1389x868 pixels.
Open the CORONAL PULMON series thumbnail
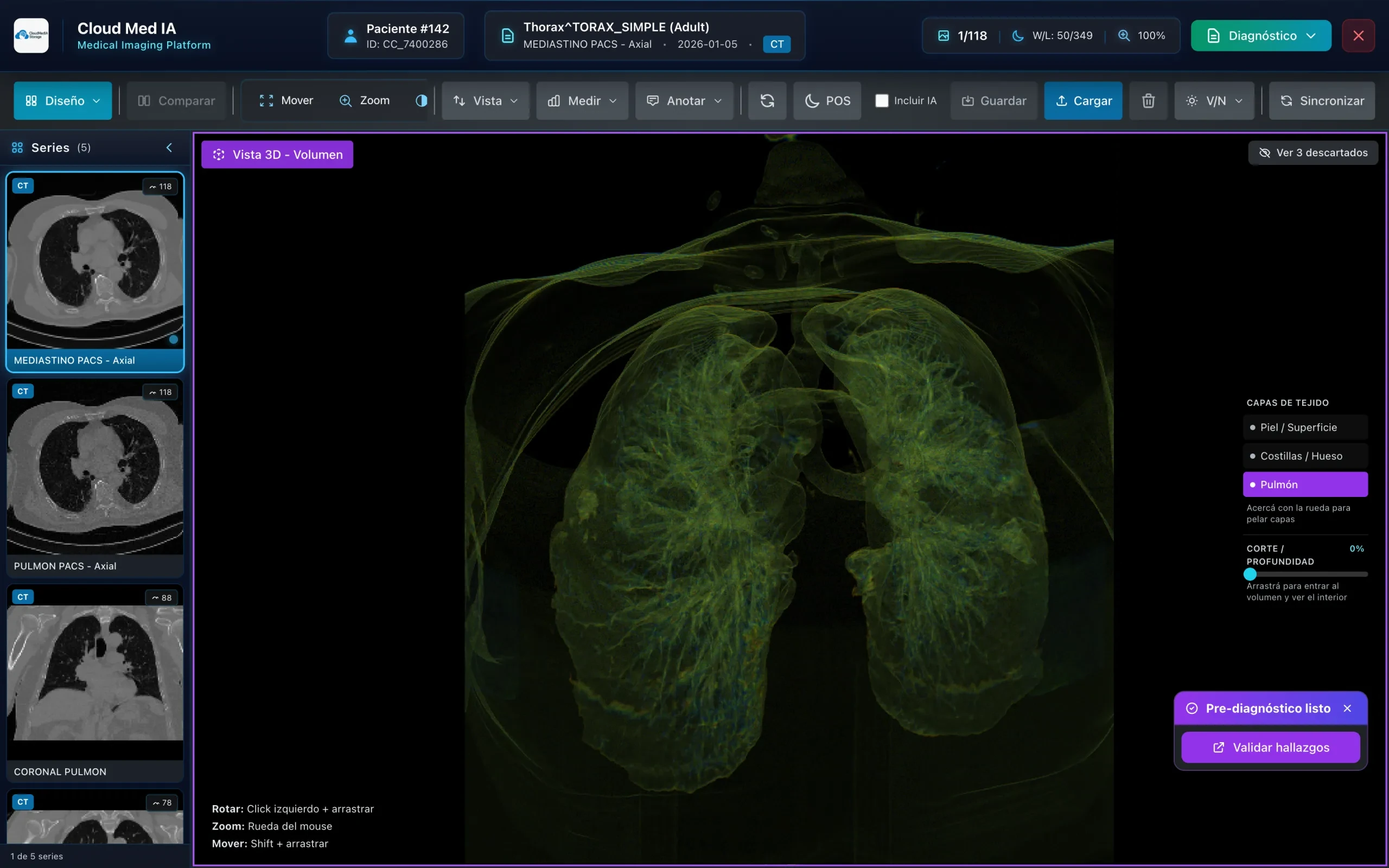point(95,683)
